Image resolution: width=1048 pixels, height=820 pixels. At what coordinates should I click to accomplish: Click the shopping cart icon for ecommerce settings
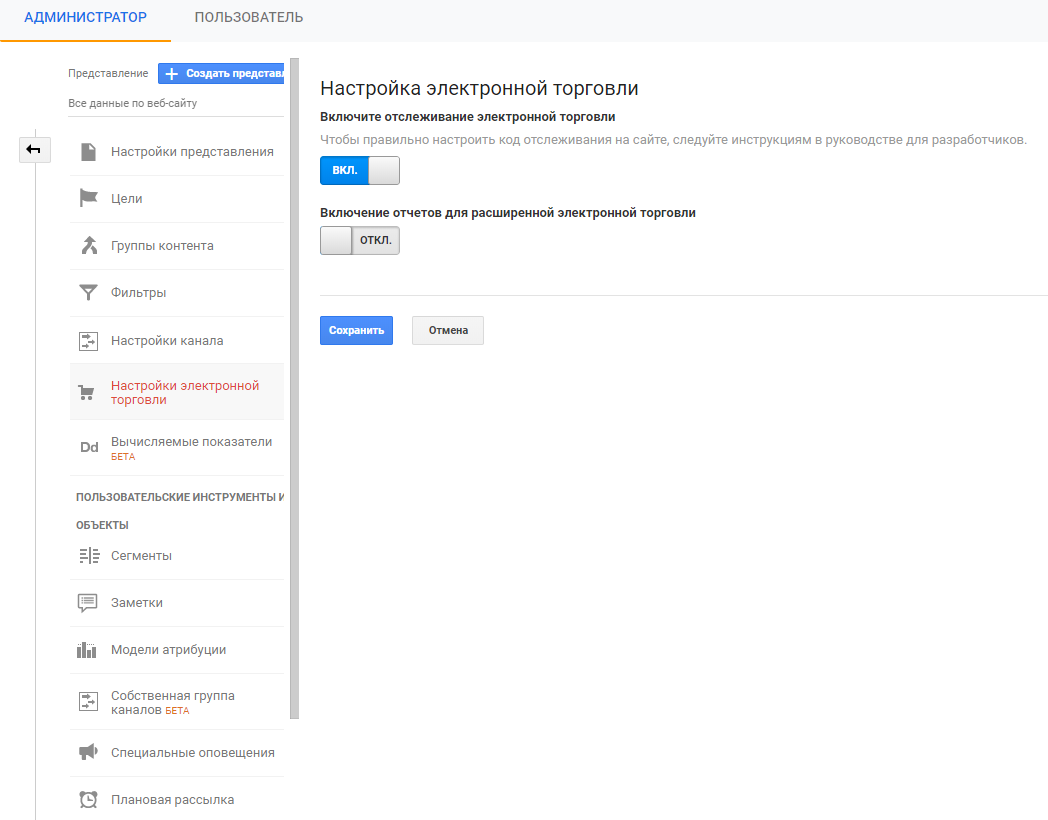point(87,393)
